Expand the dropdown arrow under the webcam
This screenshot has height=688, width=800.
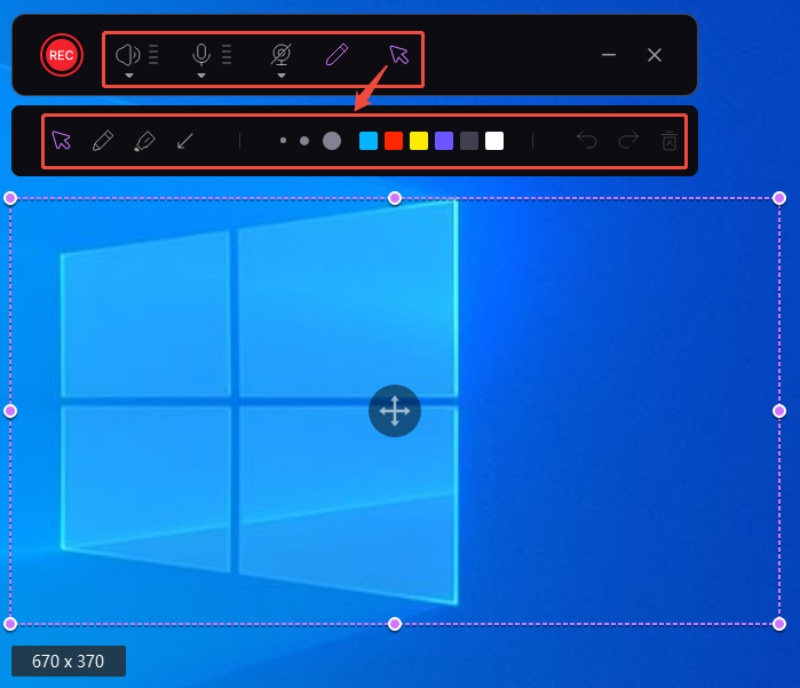click(281, 76)
